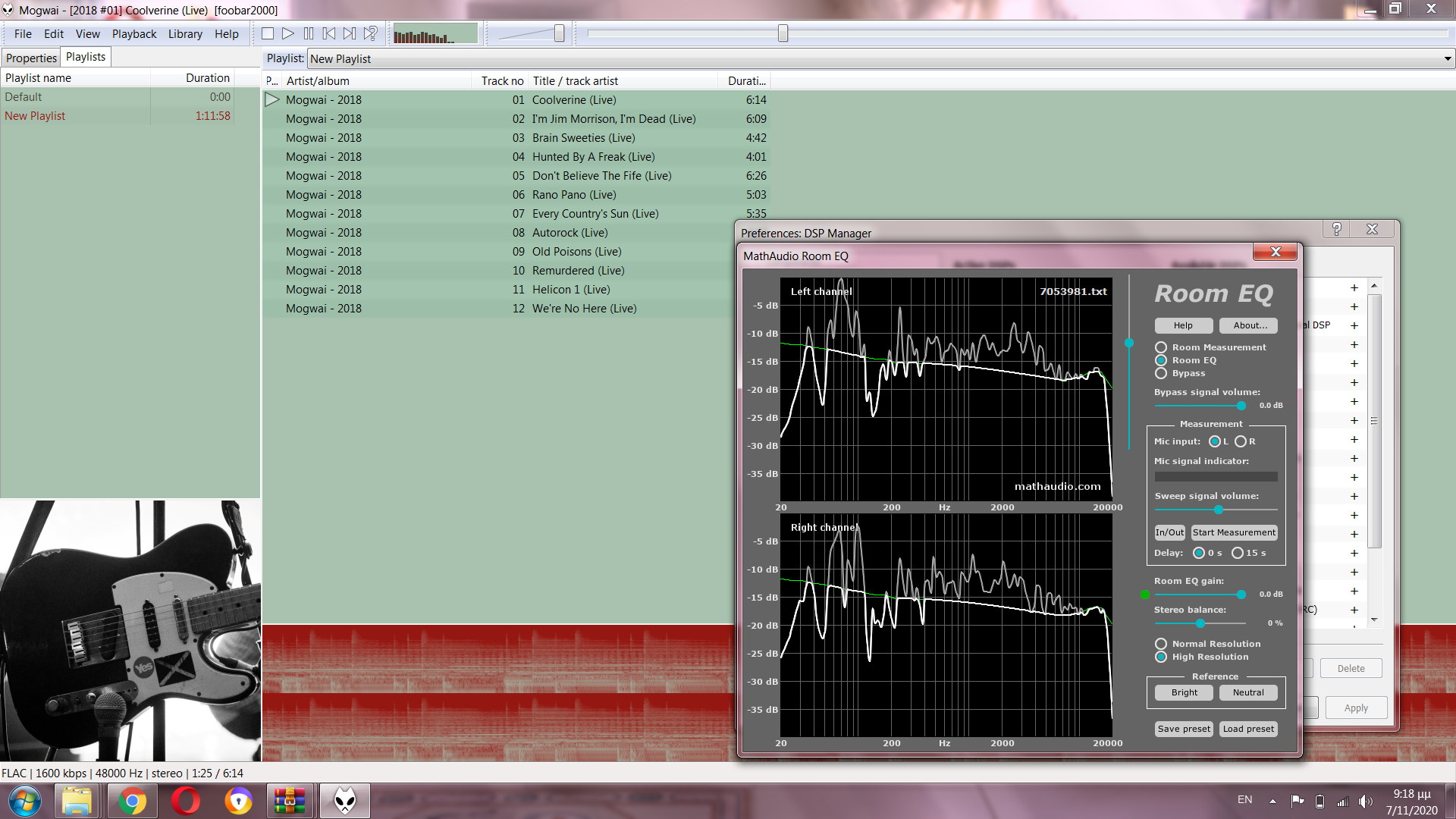Image resolution: width=1456 pixels, height=819 pixels.
Task: Select the Bypass radio option
Action: (x=1161, y=373)
